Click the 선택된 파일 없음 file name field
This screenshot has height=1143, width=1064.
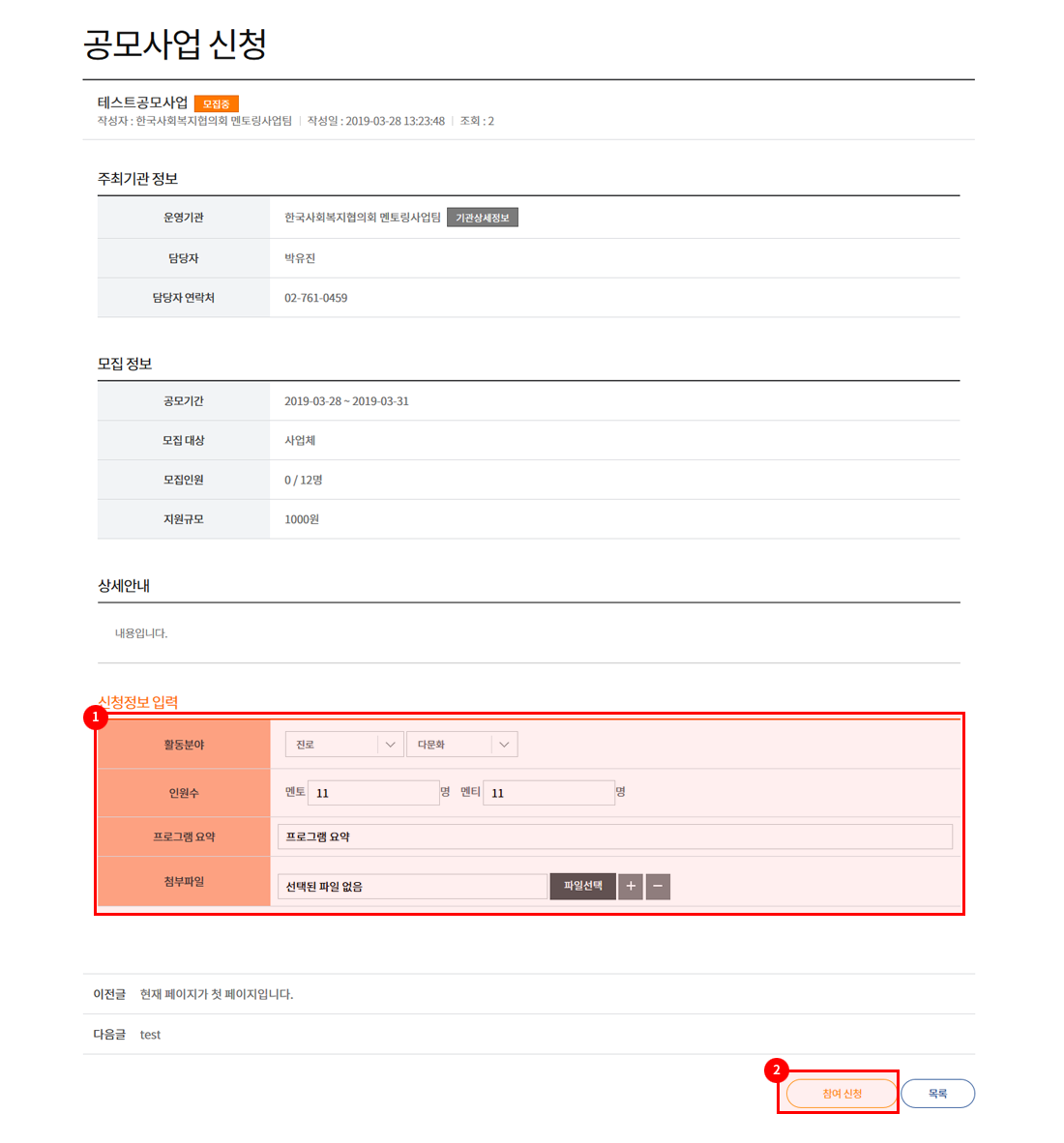412,887
